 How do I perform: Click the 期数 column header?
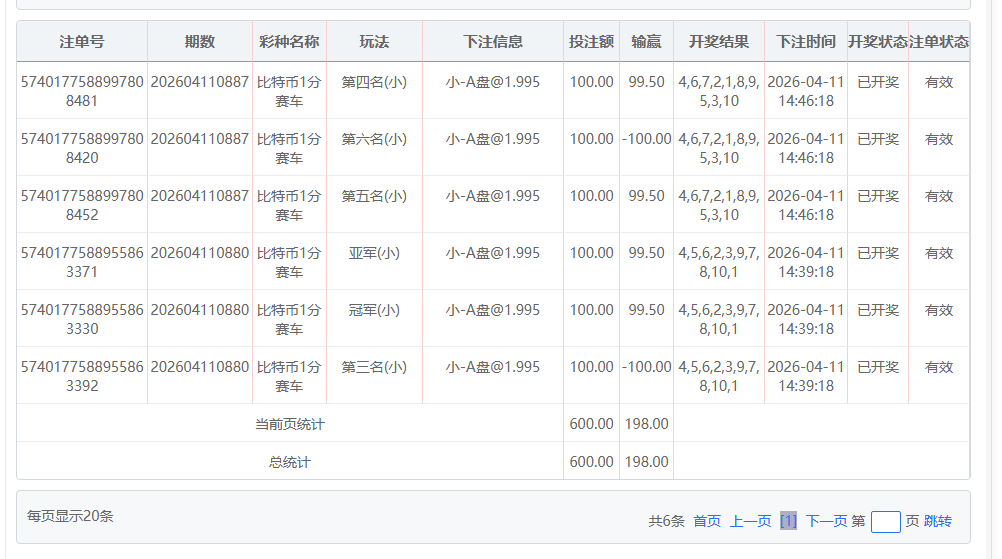click(x=200, y=42)
